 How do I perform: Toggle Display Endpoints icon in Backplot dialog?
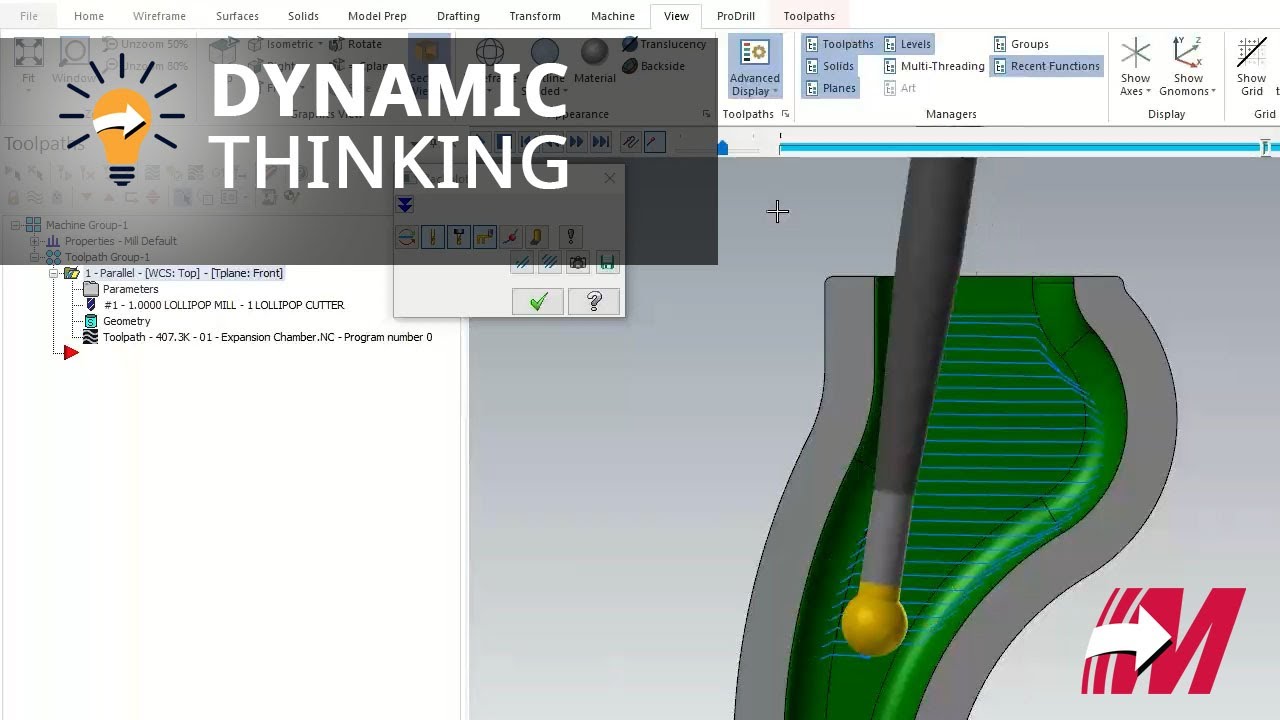click(x=511, y=237)
